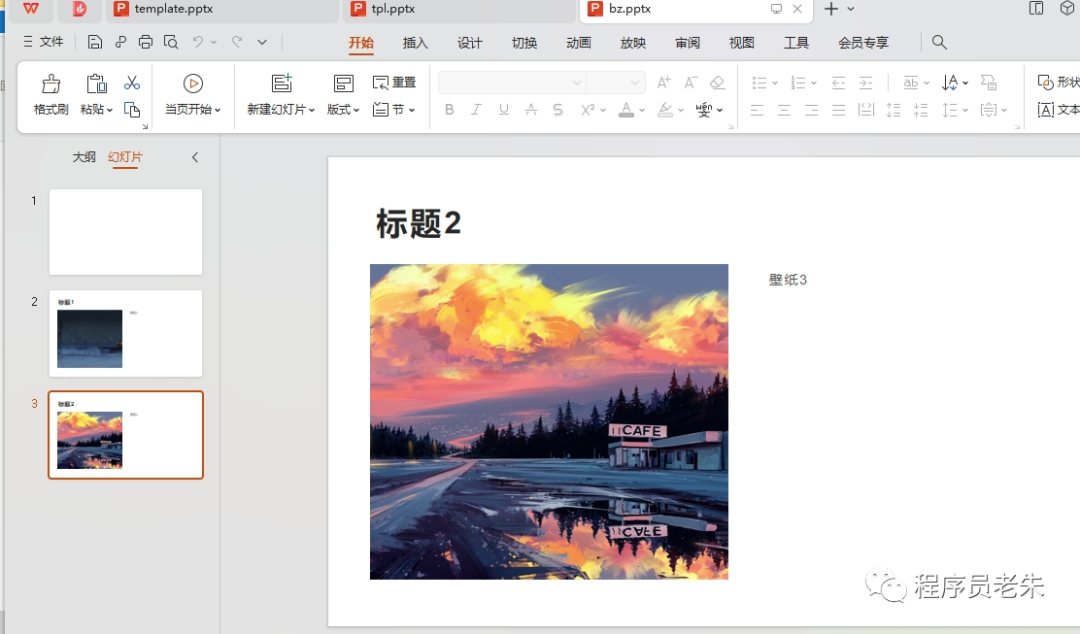The width and height of the screenshot is (1080, 634).
Task: Click the Print icon in quick toolbar
Action: tap(145, 42)
